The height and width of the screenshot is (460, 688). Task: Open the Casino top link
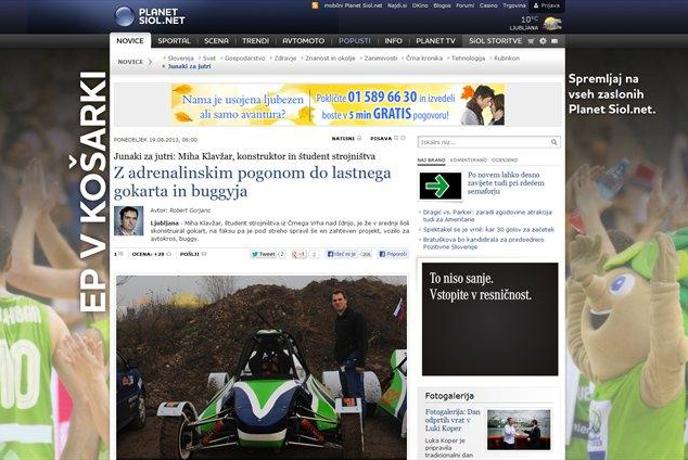(488, 6)
